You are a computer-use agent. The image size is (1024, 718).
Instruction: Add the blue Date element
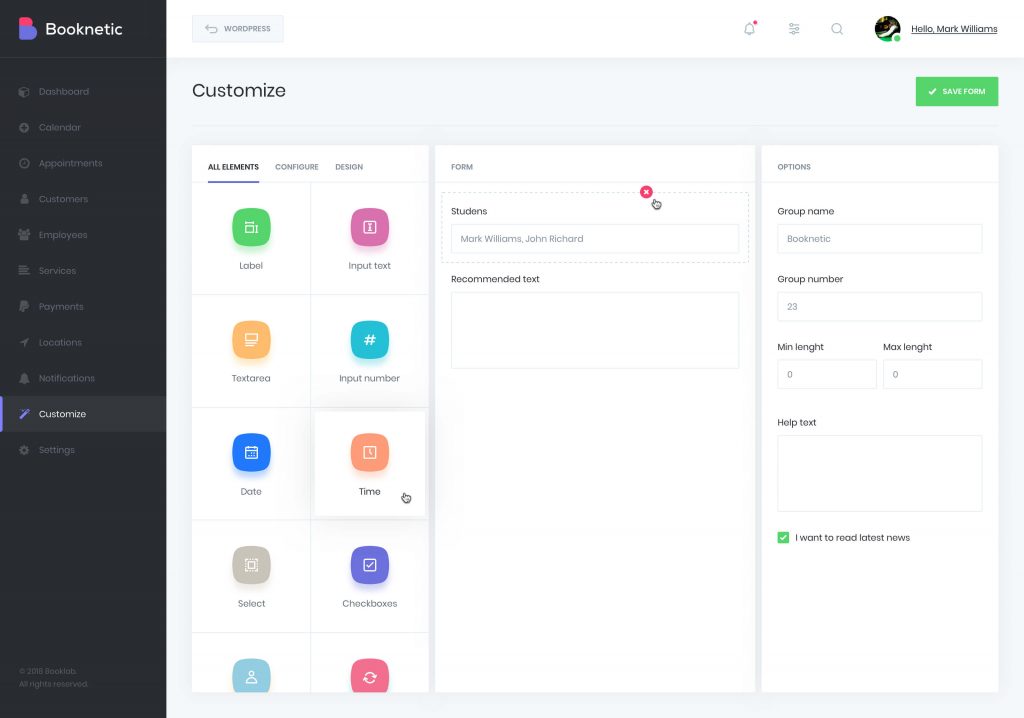coord(251,465)
